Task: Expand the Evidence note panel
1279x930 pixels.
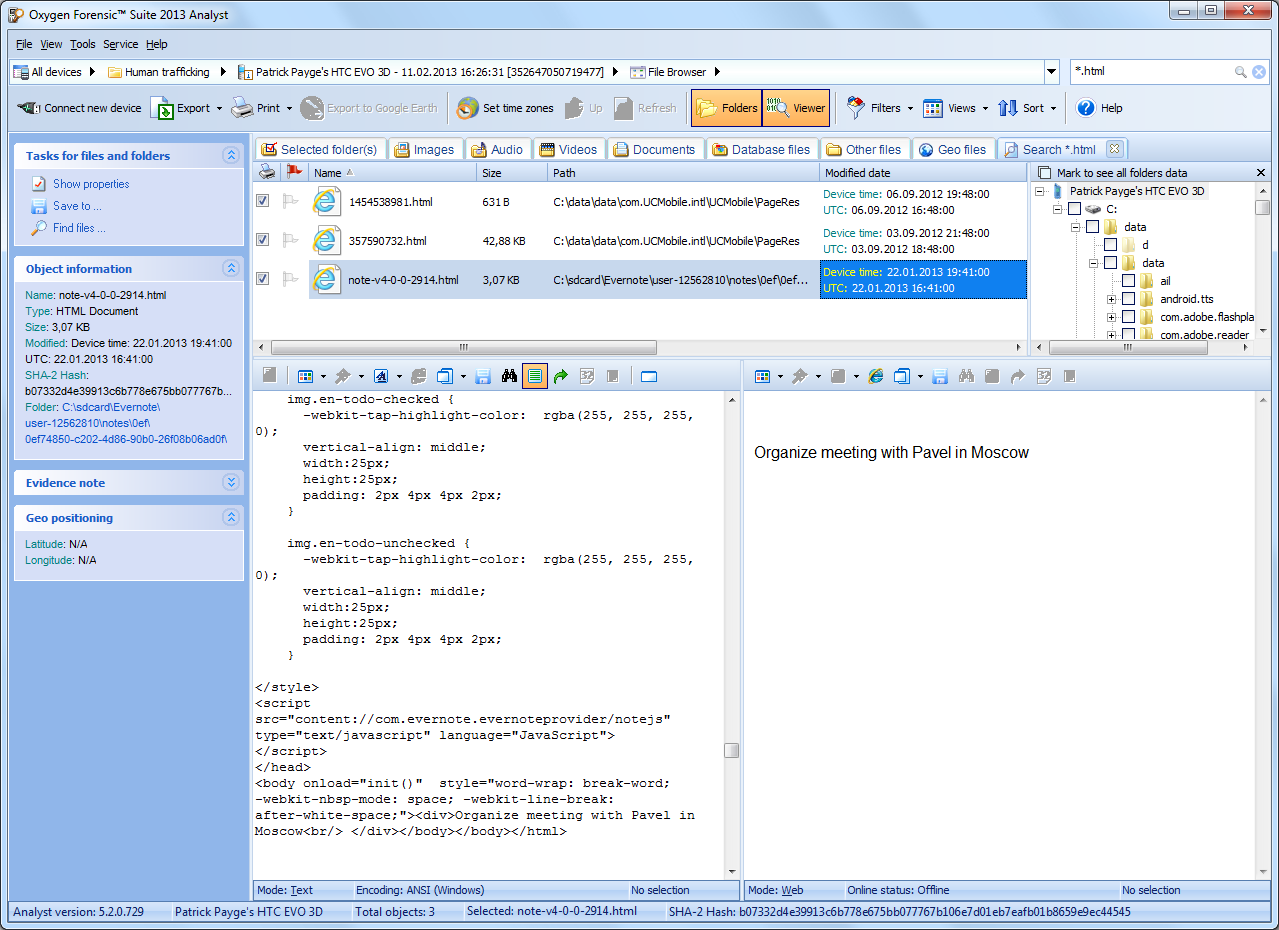Action: pyautogui.click(x=231, y=483)
